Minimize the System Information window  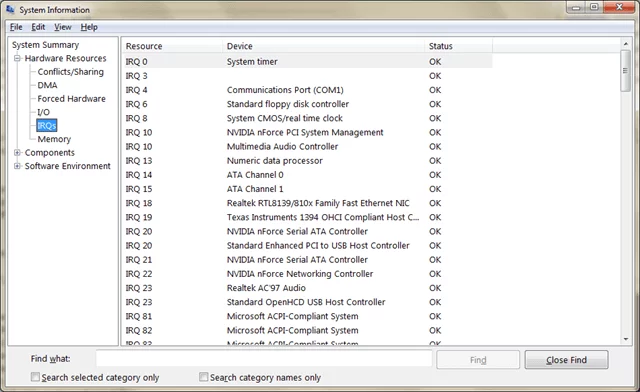click(576, 7)
